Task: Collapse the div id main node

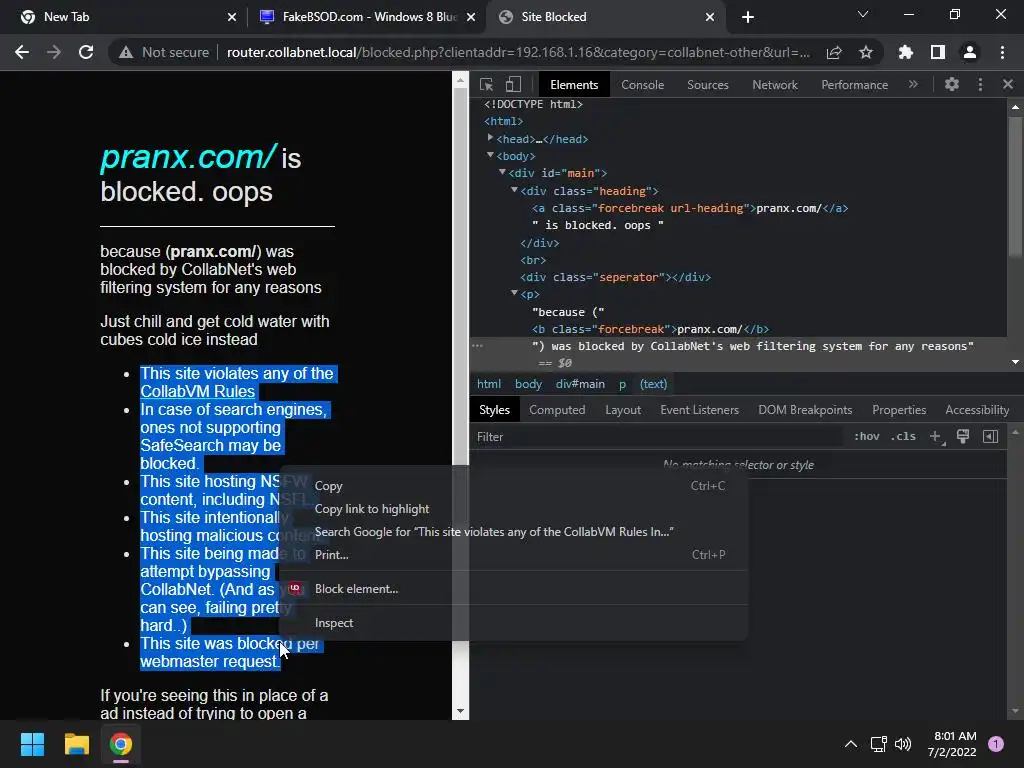Action: (x=502, y=172)
